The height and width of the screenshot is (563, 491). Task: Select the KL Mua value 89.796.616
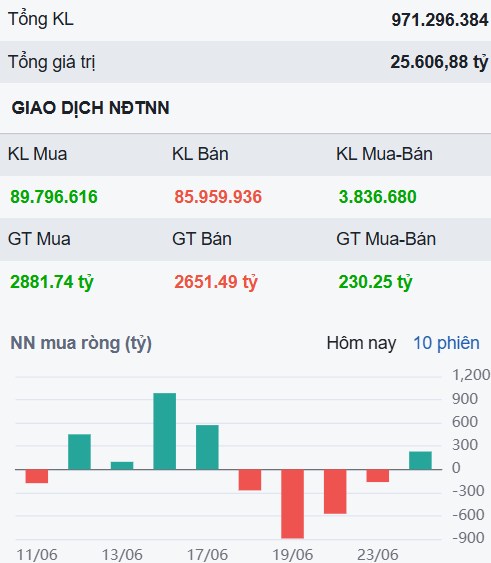(54, 197)
